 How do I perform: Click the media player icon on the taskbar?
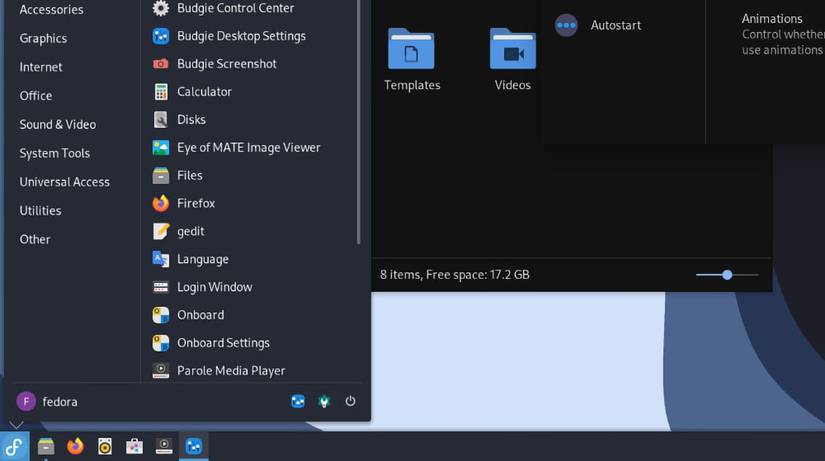click(x=164, y=446)
